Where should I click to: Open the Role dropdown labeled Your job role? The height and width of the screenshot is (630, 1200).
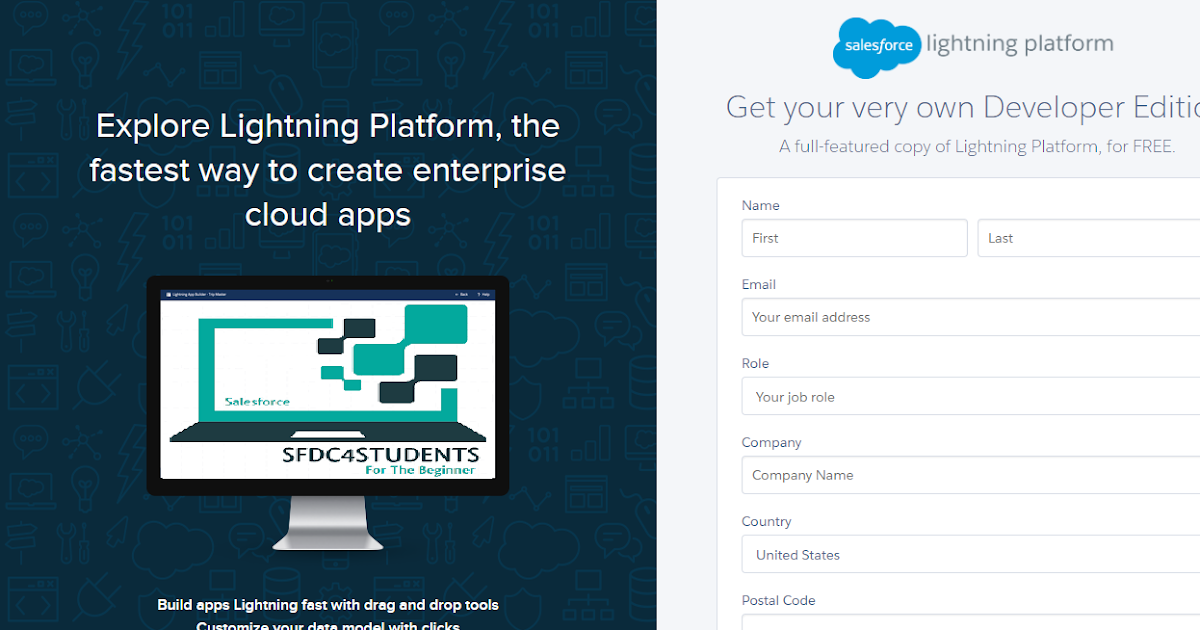tap(970, 396)
